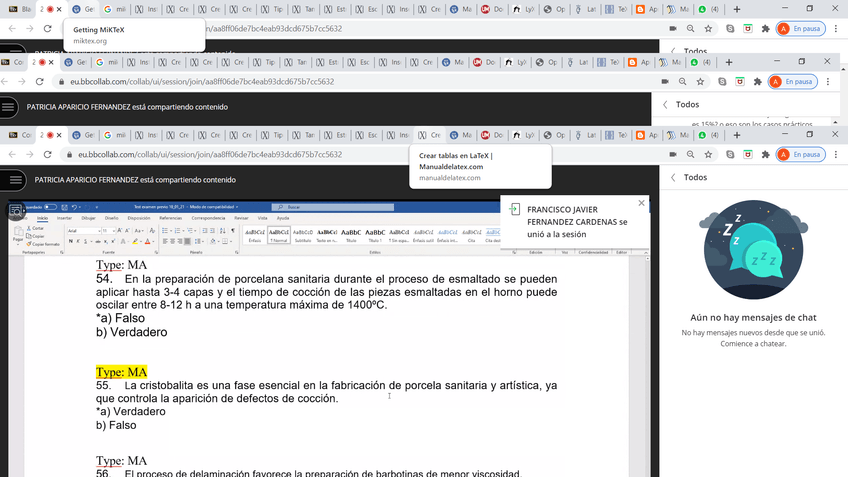Click the font color swatch in Word ribbon
The width and height of the screenshot is (848, 477).
147,241
